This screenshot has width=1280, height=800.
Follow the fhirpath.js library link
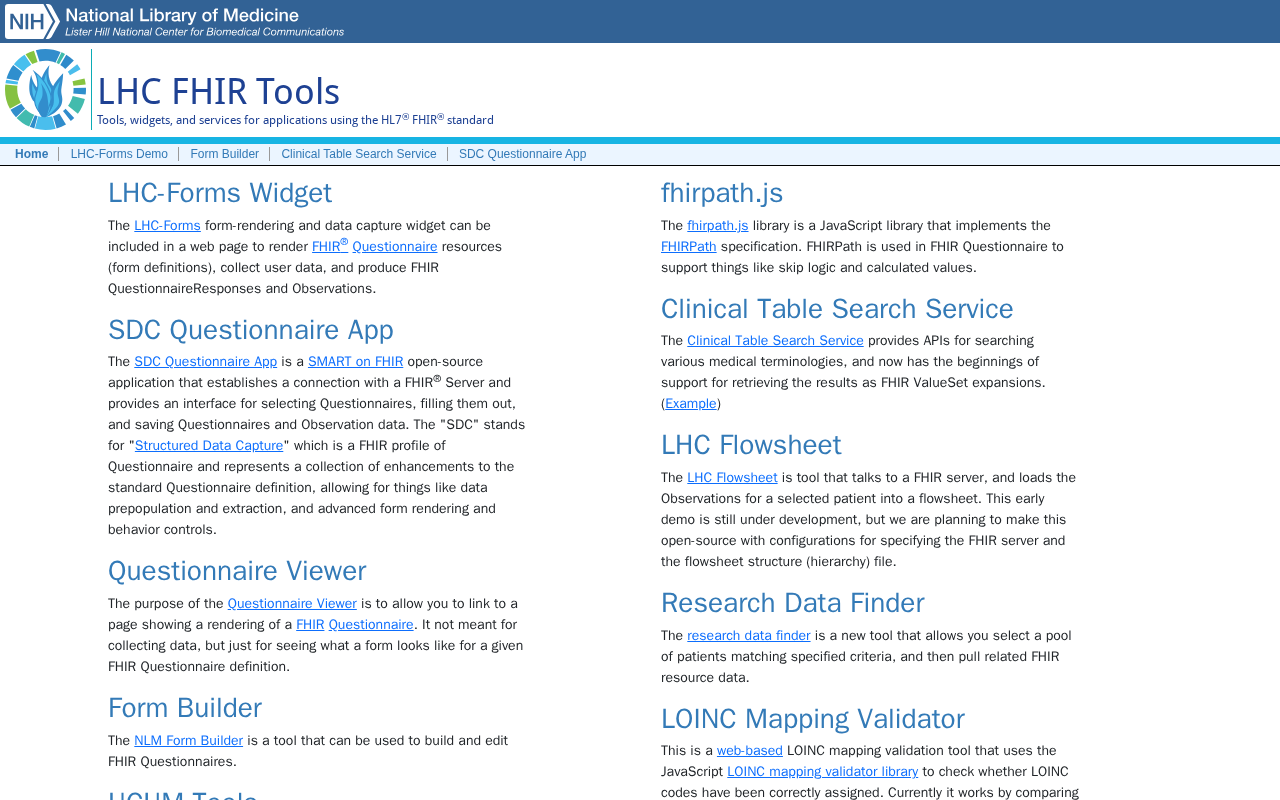(x=717, y=226)
